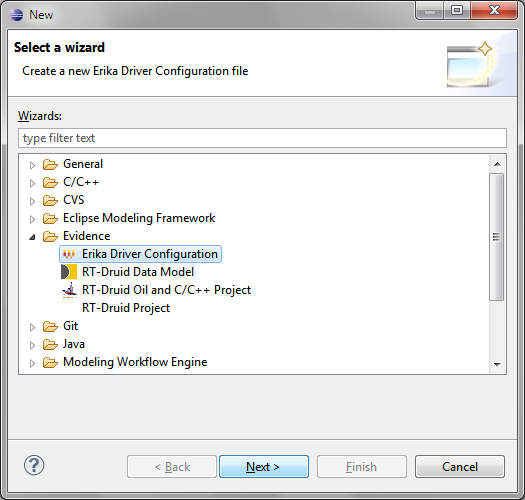Click the Cancel button
Screen dimensions: 525x500
coord(460,467)
